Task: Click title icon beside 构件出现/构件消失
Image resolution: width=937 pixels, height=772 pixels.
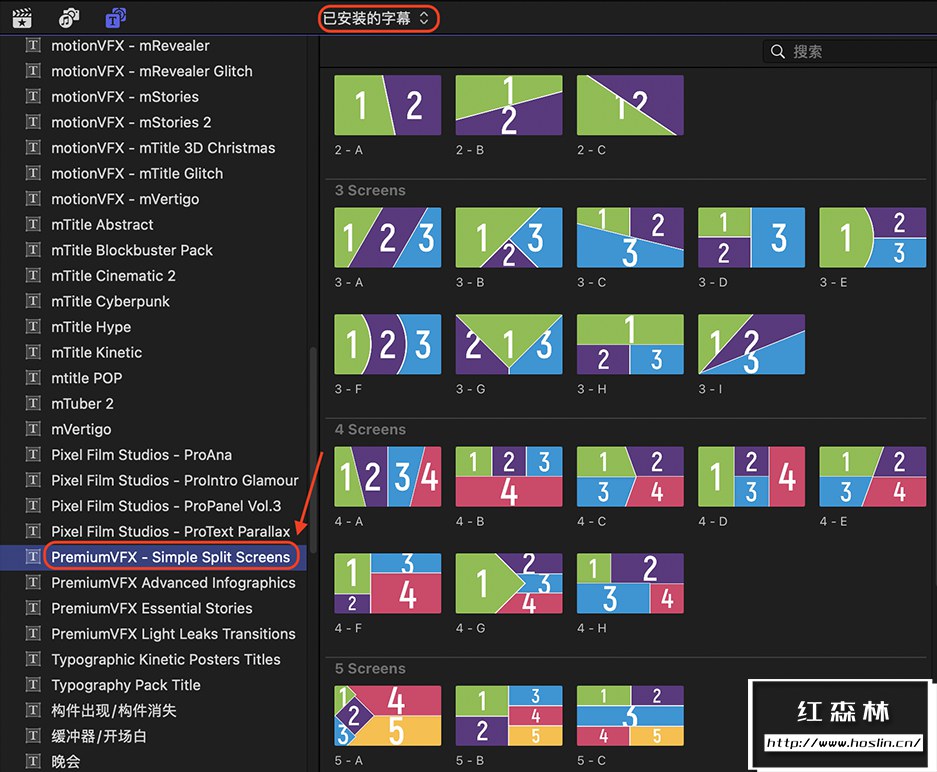Action: 33,710
